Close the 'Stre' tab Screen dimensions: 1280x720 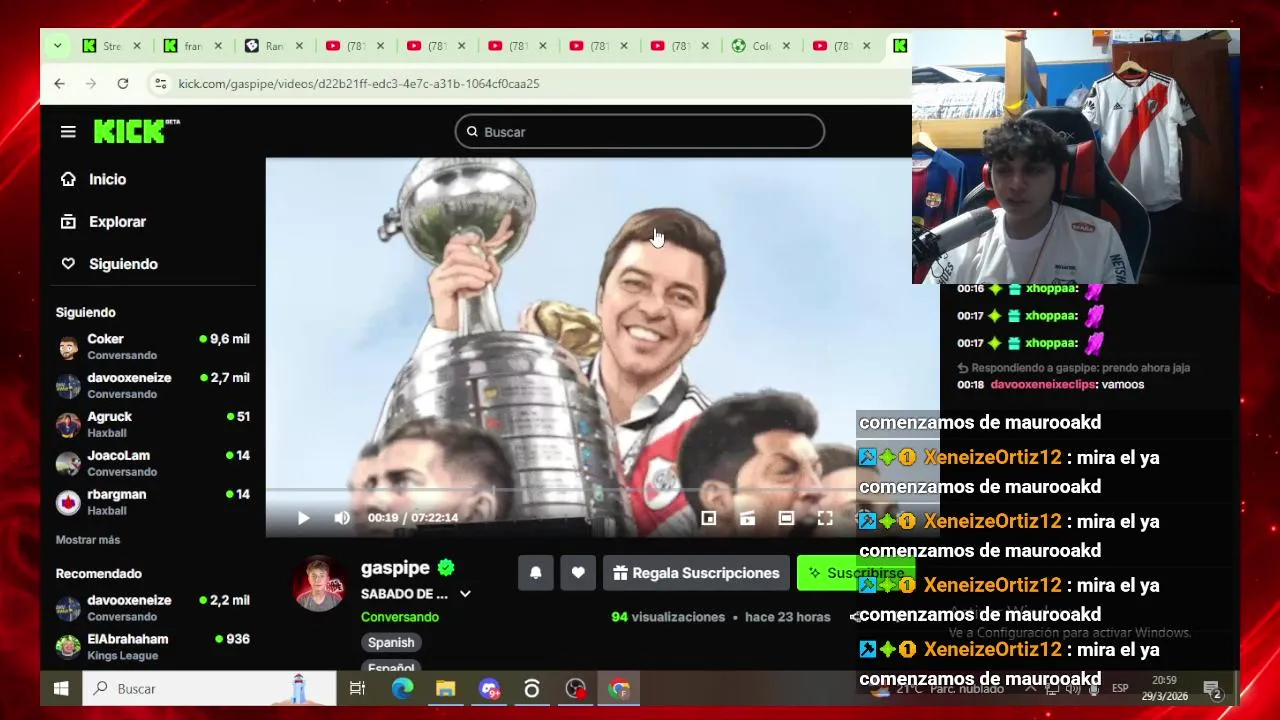(137, 46)
